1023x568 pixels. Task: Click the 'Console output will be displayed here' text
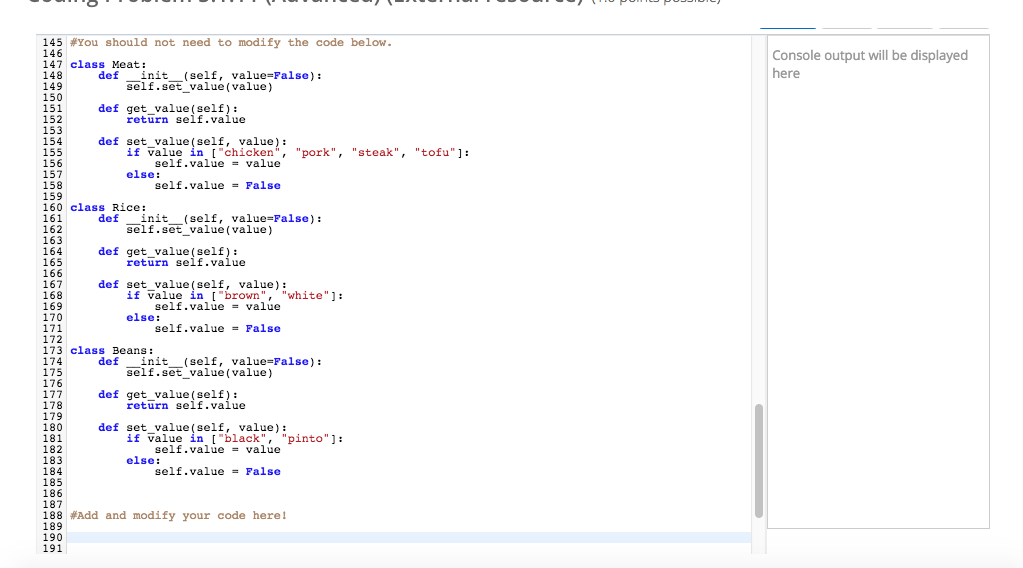click(870, 64)
